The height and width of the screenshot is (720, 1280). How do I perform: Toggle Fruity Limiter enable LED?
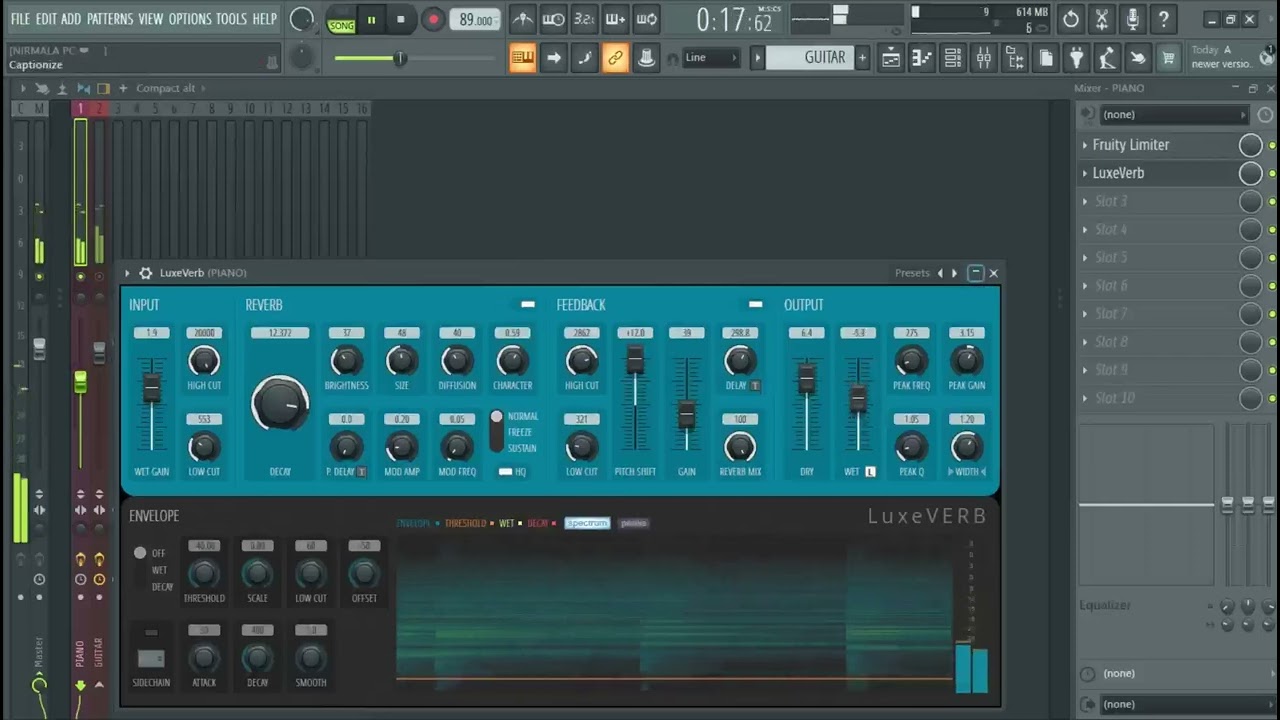[1272, 146]
